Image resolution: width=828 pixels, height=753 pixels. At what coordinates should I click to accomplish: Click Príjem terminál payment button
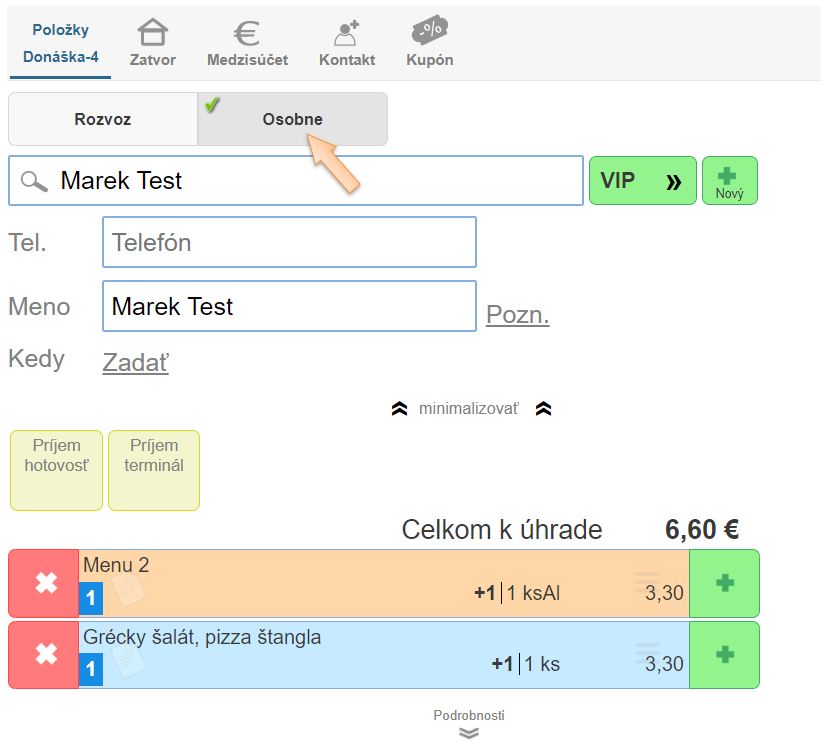(154, 470)
